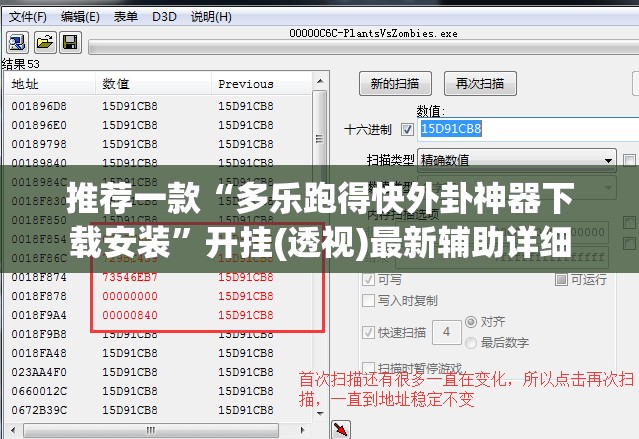Viewport: 639px width, 439px height.
Task: Click the open folder toolbar icon
Action: [44, 42]
